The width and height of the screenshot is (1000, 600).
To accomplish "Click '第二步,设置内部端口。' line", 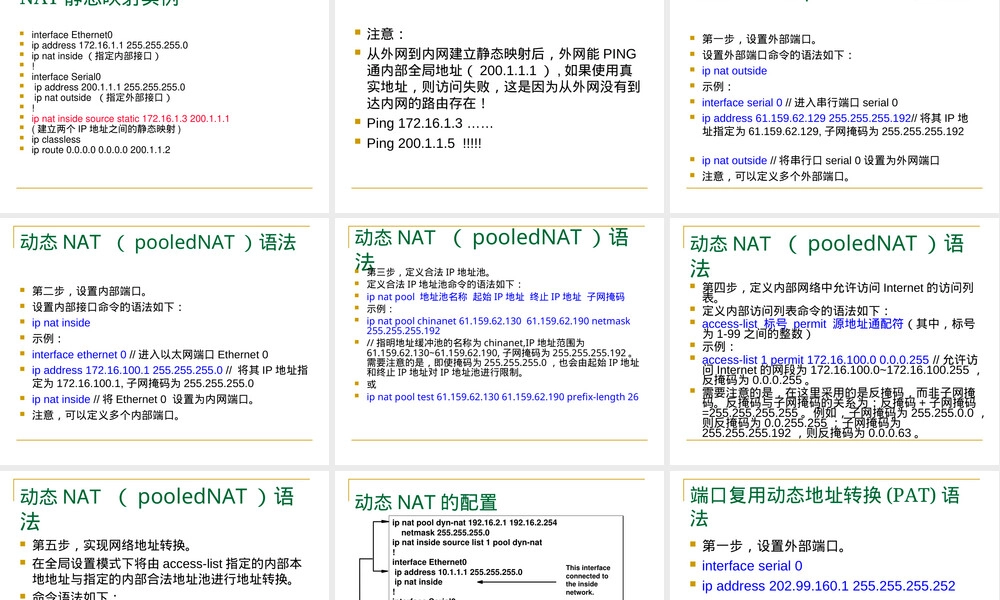I will pyautogui.click(x=90, y=291).
